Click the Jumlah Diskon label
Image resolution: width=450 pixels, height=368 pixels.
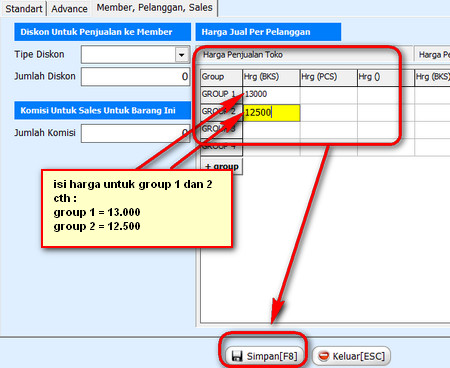pyautogui.click(x=45, y=76)
